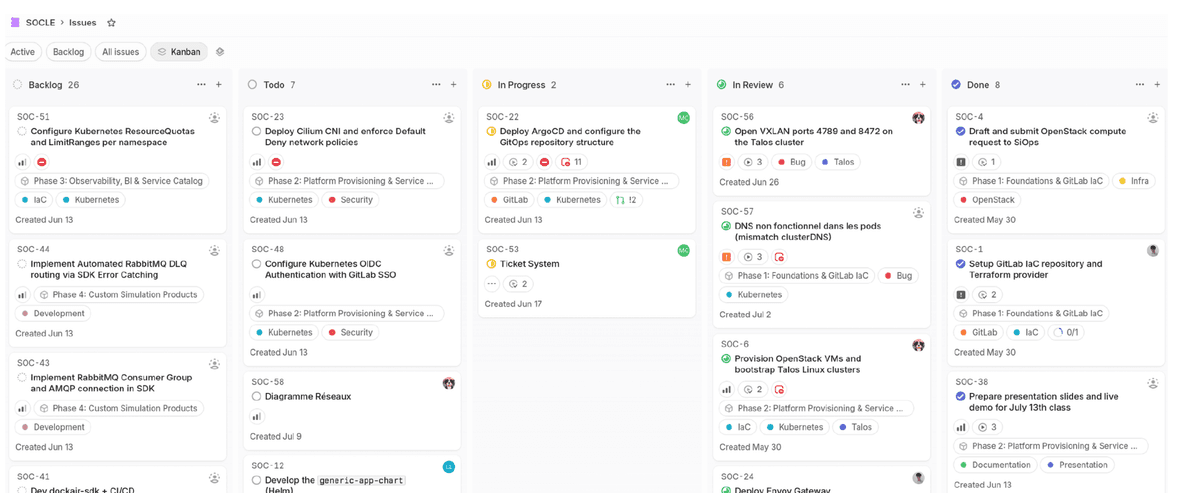Click in-progress status icon on SOC-22
Image resolution: width=1200 pixels, height=493 pixels.
(491, 131)
